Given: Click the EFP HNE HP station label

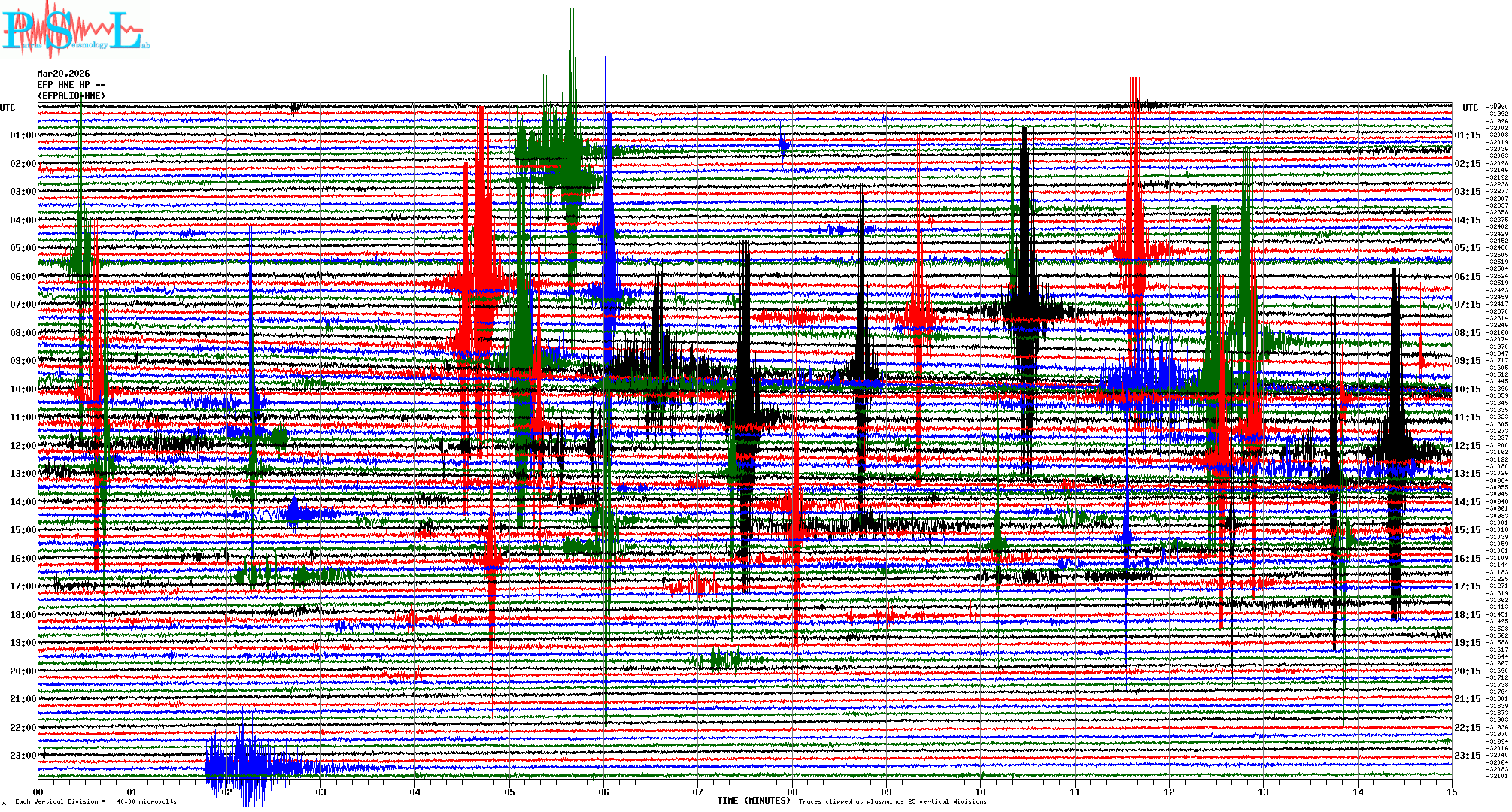Looking at the screenshot, I should point(70,85).
